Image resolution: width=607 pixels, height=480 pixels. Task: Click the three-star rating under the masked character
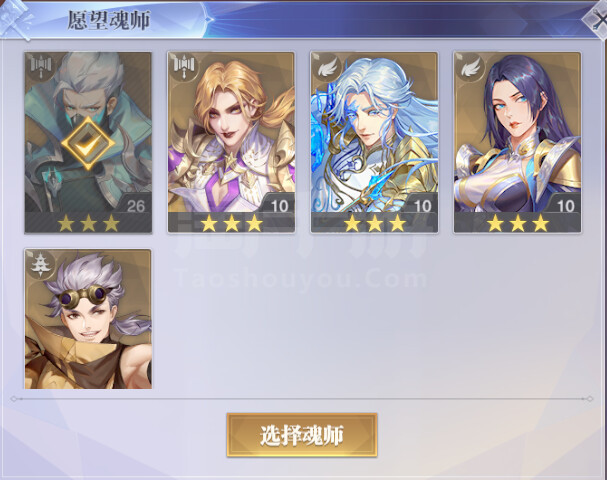pyautogui.click(x=88, y=223)
